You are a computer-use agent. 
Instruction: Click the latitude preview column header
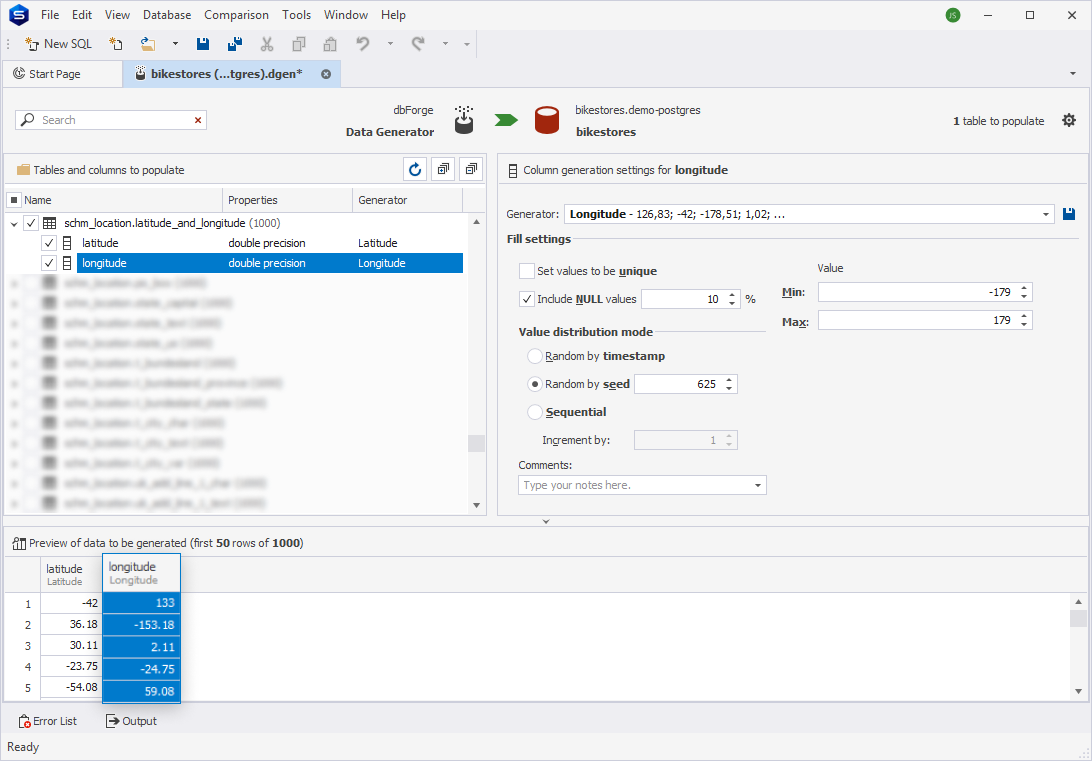tap(71, 574)
